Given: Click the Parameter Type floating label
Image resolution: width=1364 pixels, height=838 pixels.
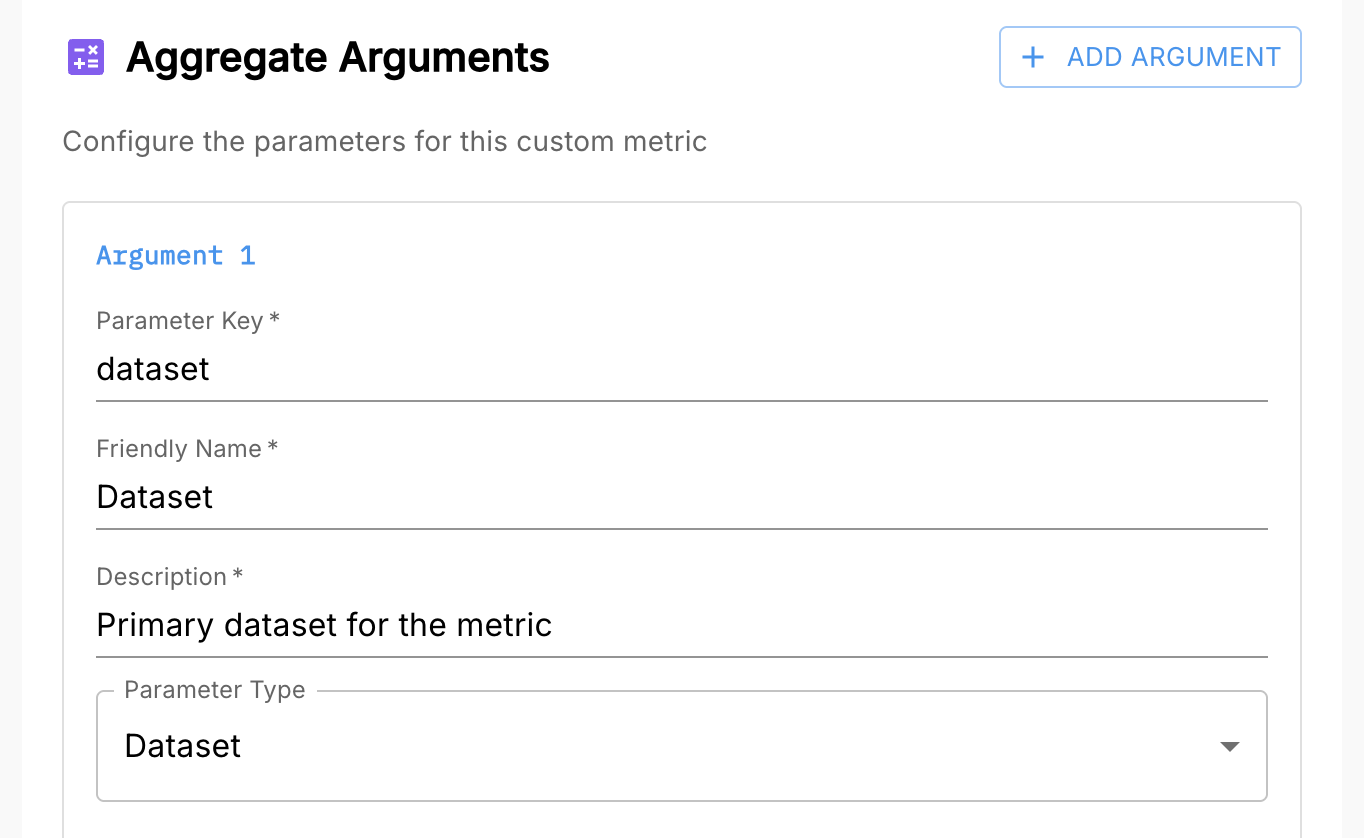Looking at the screenshot, I should pos(214,690).
